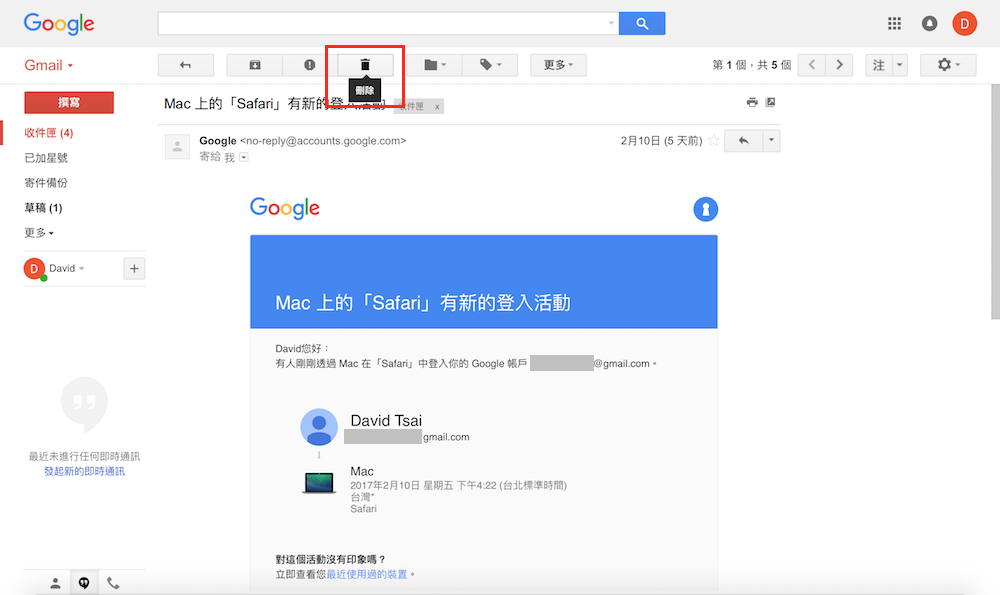Open 寄件備份 sent mail folder
This screenshot has height=595, width=1000.
pos(46,182)
